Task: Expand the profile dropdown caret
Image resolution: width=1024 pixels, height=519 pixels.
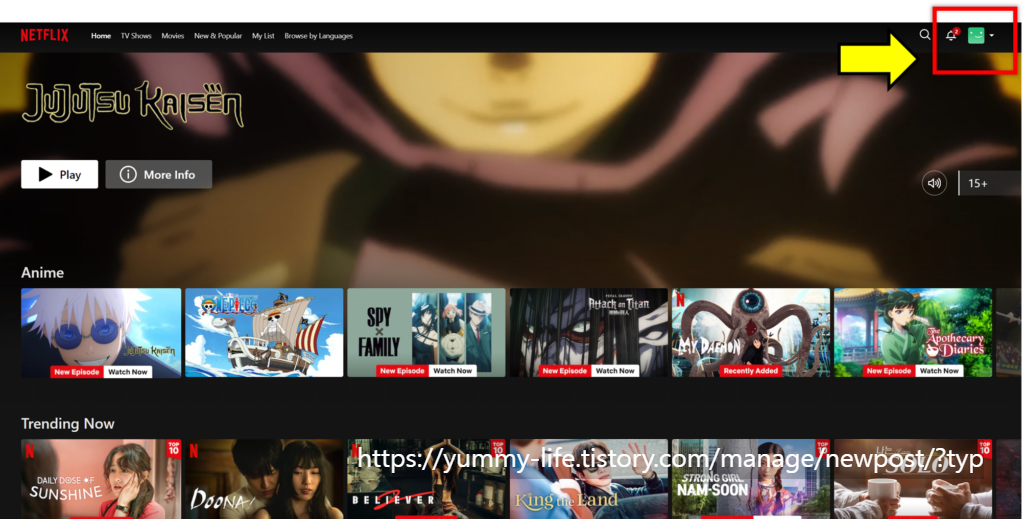Action: click(992, 35)
